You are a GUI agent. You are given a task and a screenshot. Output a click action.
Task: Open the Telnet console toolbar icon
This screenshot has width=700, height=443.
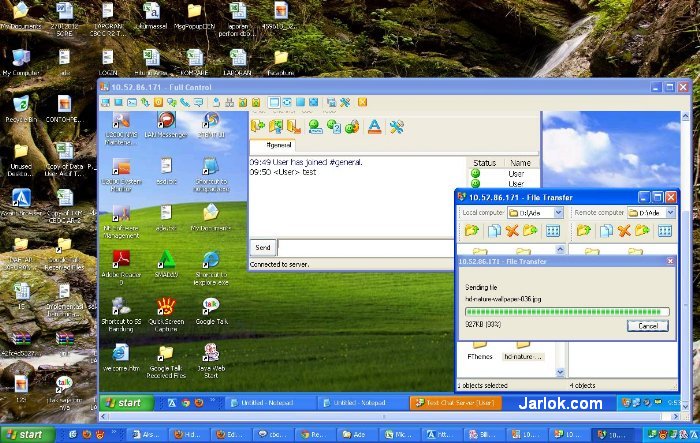[132, 103]
